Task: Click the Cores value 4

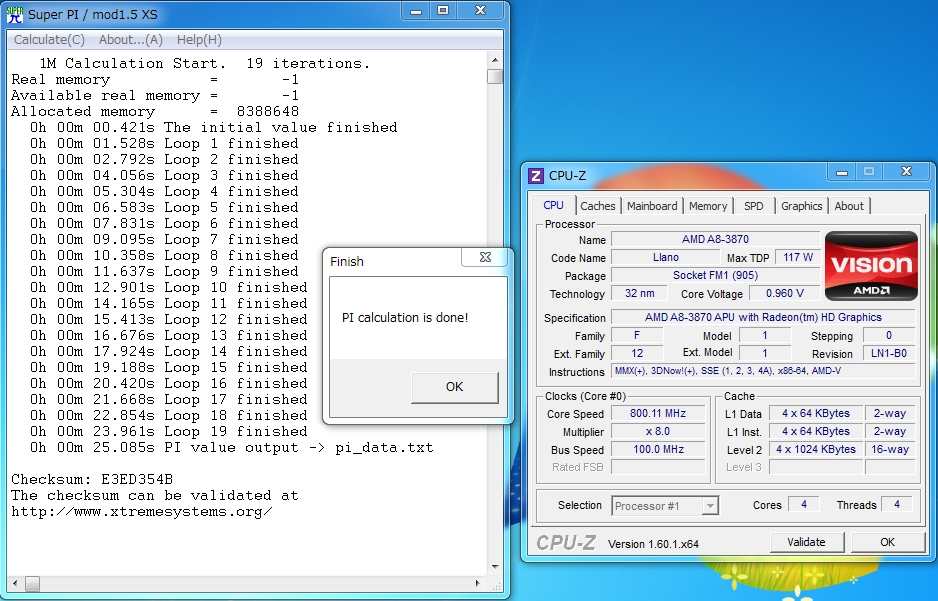Action: [x=803, y=505]
